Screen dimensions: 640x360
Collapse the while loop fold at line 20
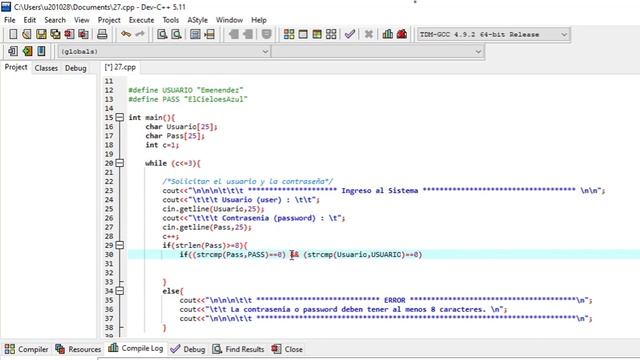coord(120,163)
